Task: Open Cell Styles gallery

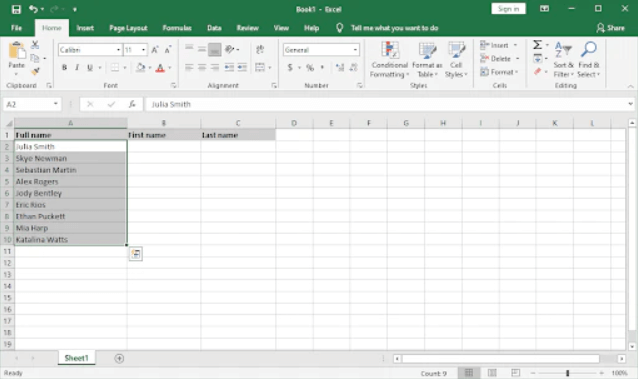Action: tap(456, 59)
